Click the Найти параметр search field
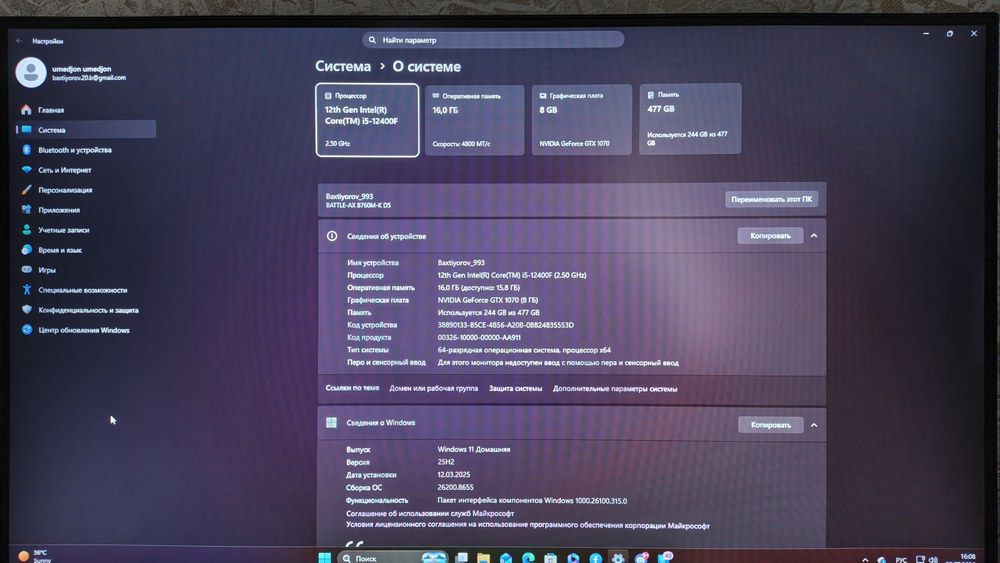The image size is (1000, 563). coord(493,40)
